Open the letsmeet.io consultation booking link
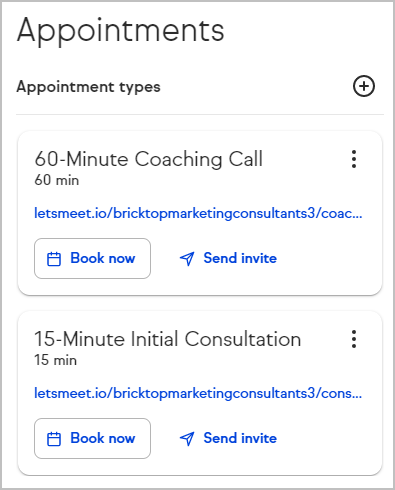The image size is (395, 490). coord(198,393)
